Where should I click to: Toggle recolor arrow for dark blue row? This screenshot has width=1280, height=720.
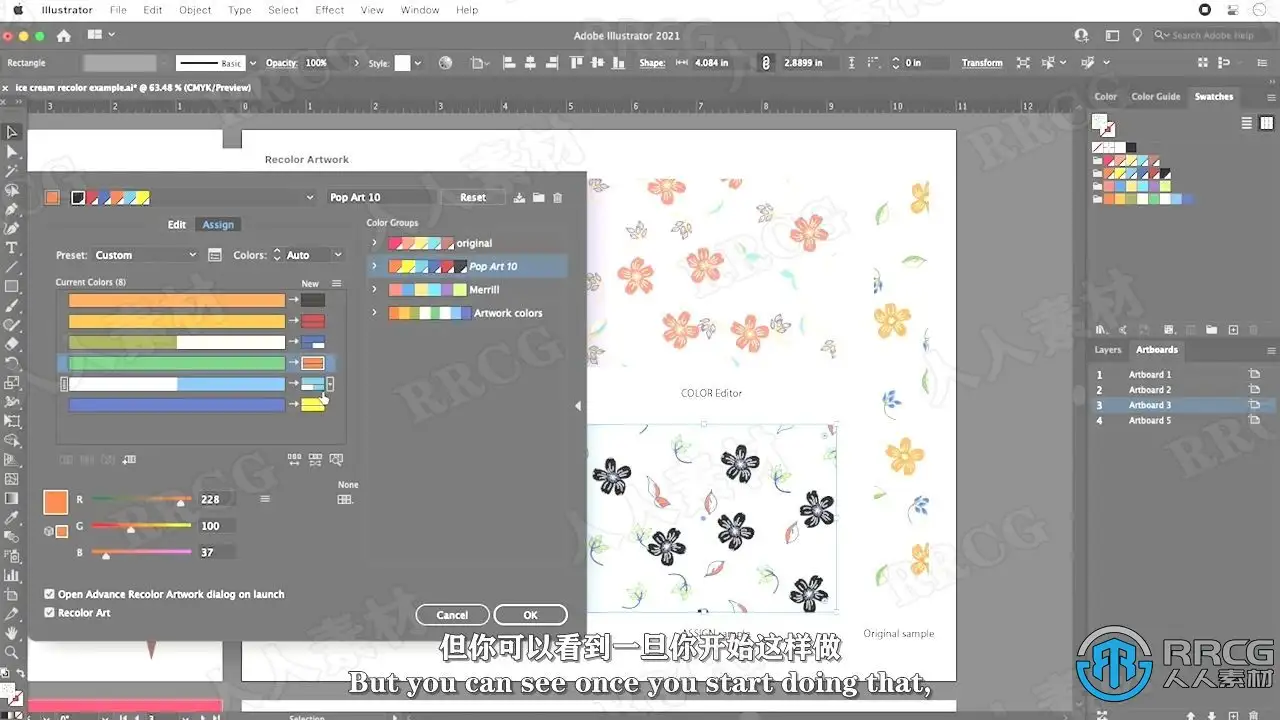294,405
